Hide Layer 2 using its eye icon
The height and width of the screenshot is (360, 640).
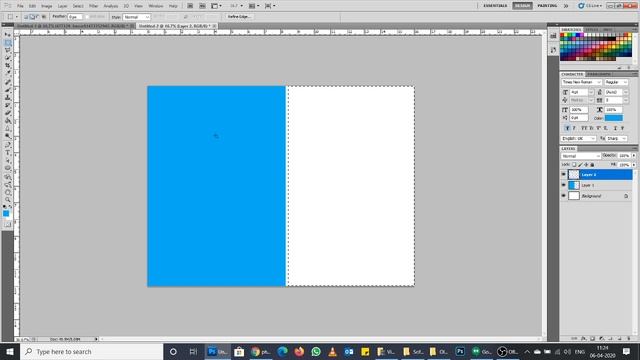(564, 174)
